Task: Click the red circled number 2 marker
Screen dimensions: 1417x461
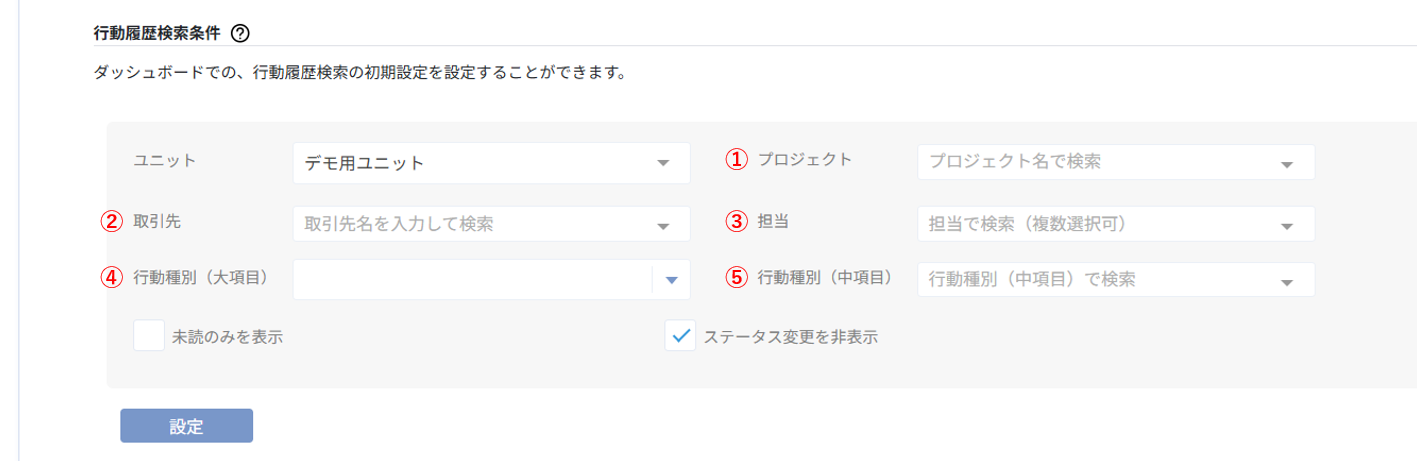Action: [x=112, y=222]
